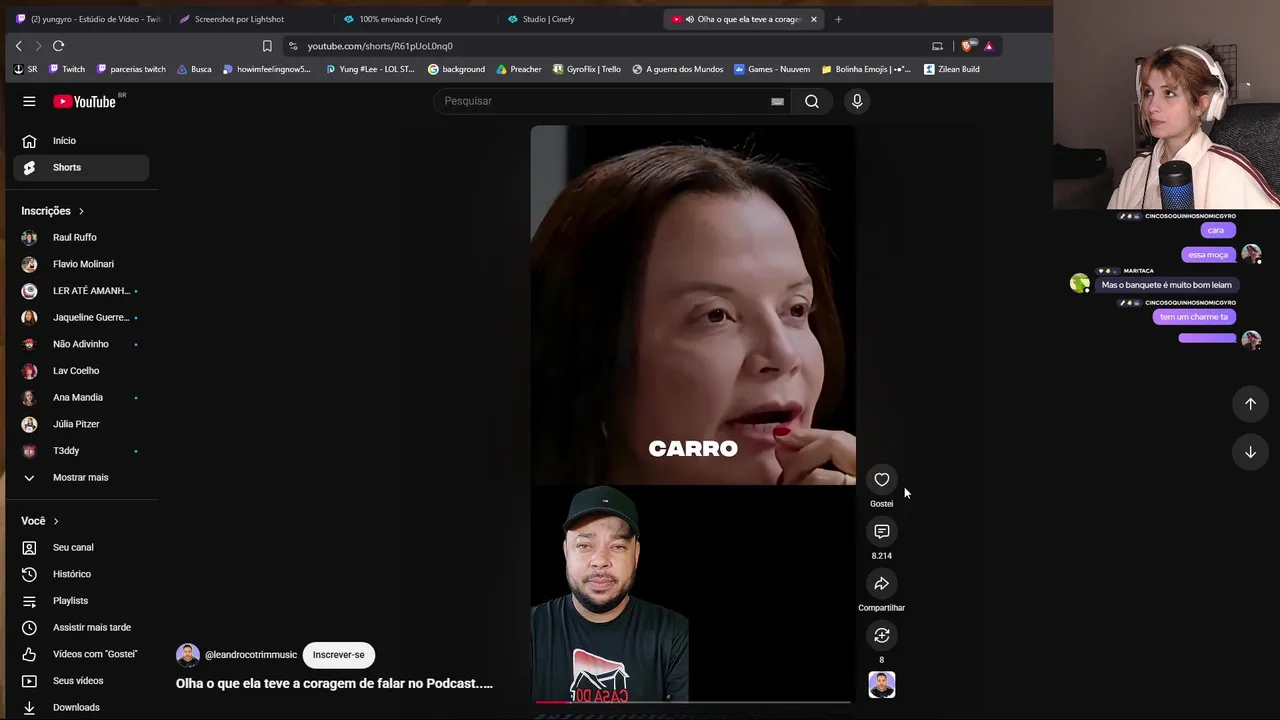
Task: Open Jaqueline Guerre... channel subscription
Action: point(81,318)
